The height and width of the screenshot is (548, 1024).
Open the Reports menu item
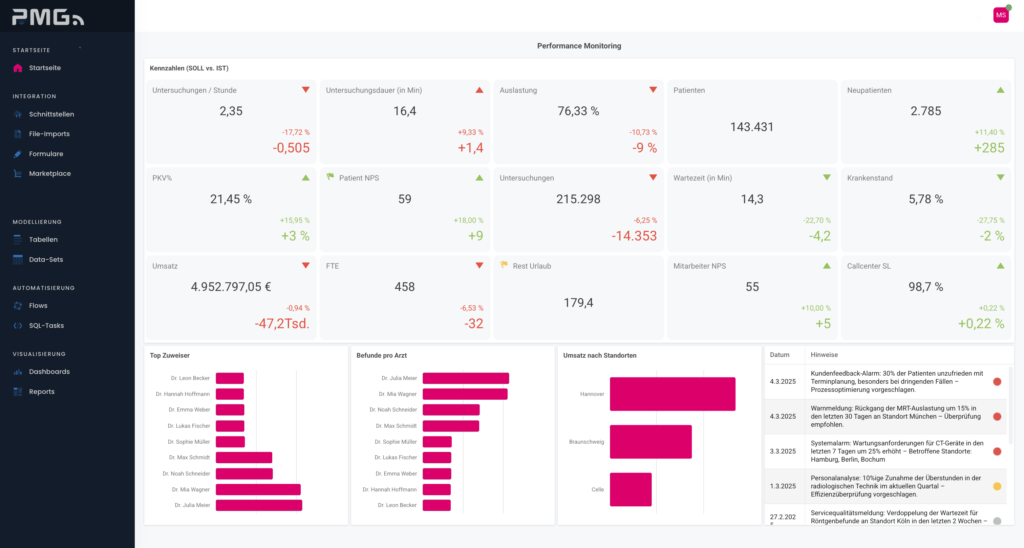[x=42, y=392]
